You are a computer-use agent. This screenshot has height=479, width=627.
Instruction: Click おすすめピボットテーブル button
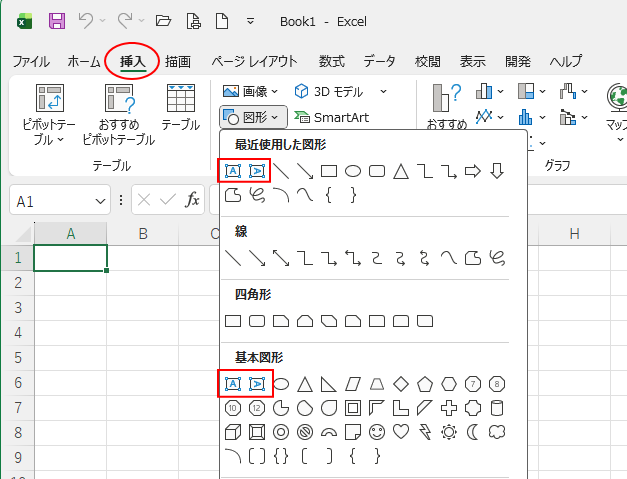[x=119, y=114]
